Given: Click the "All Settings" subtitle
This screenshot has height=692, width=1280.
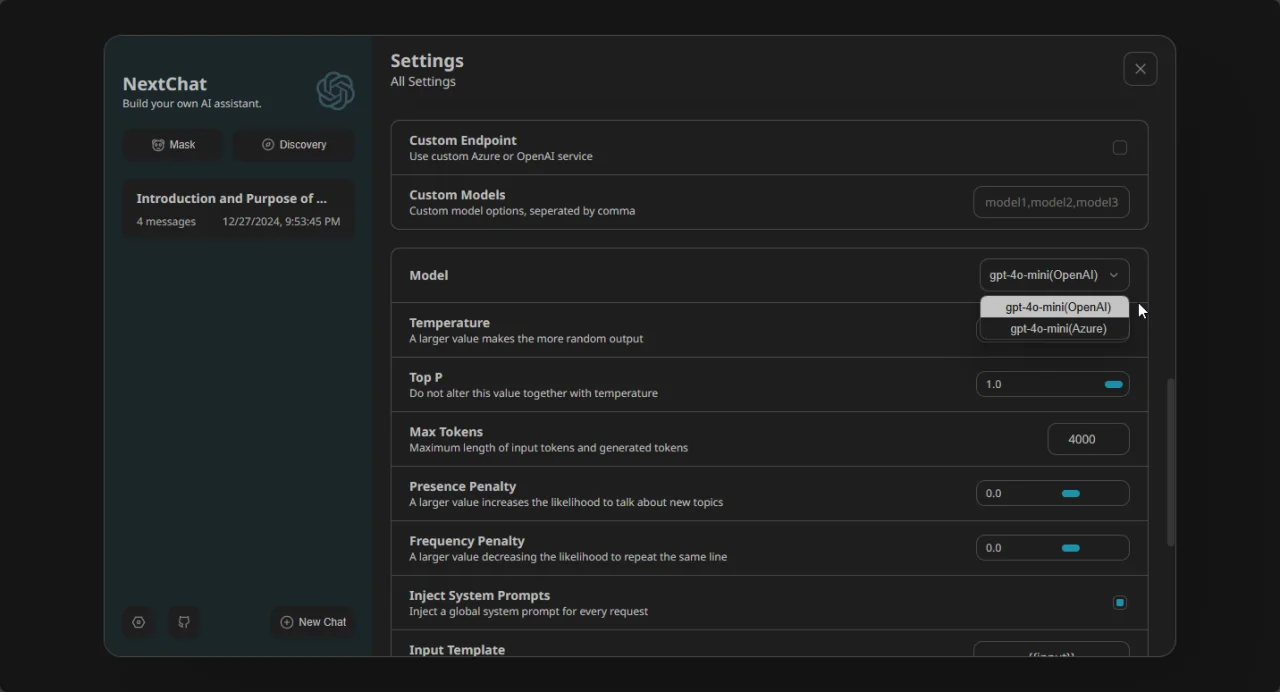Looking at the screenshot, I should click(423, 82).
